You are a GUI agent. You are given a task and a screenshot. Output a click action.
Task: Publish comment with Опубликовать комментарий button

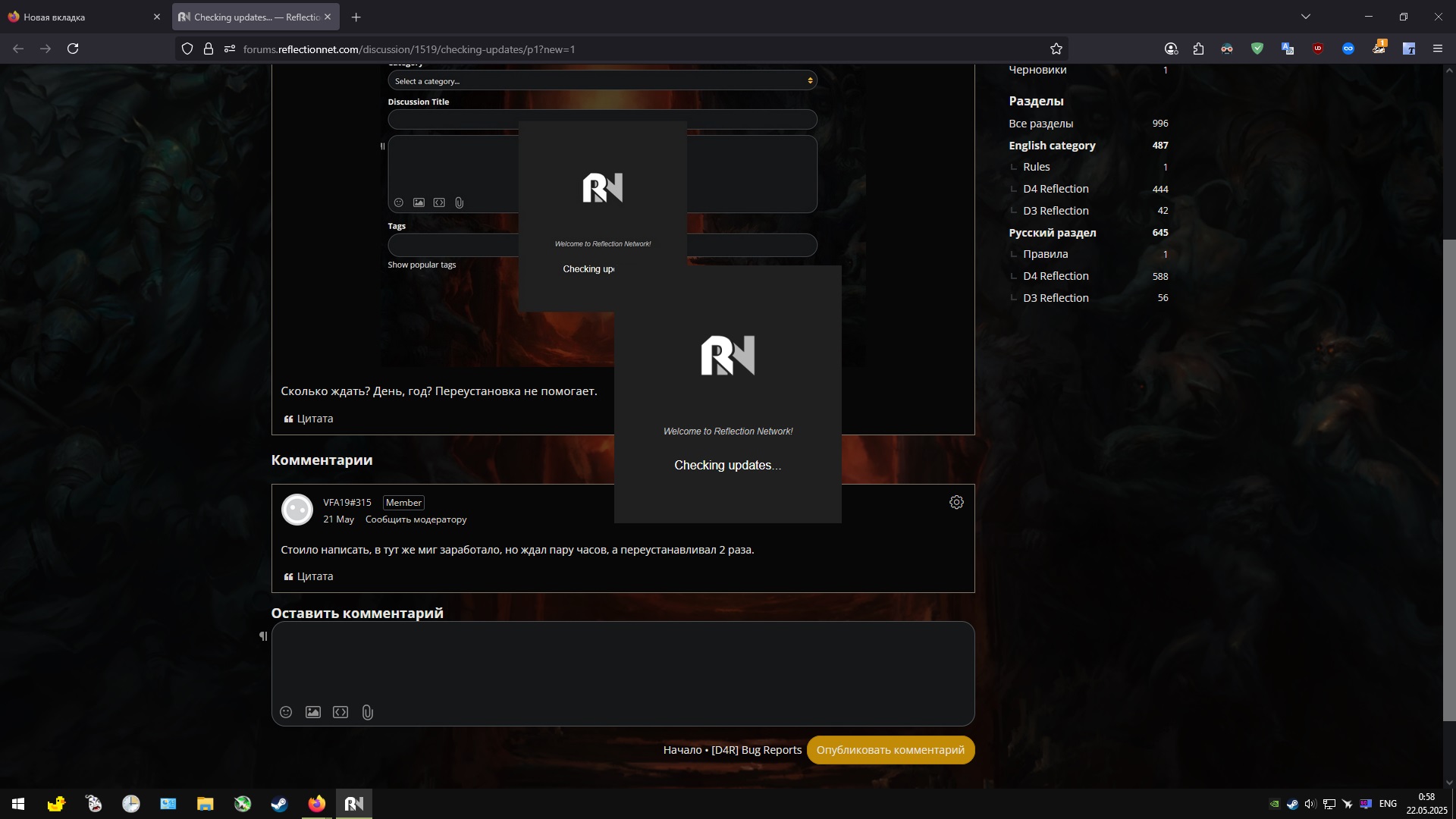(x=890, y=750)
